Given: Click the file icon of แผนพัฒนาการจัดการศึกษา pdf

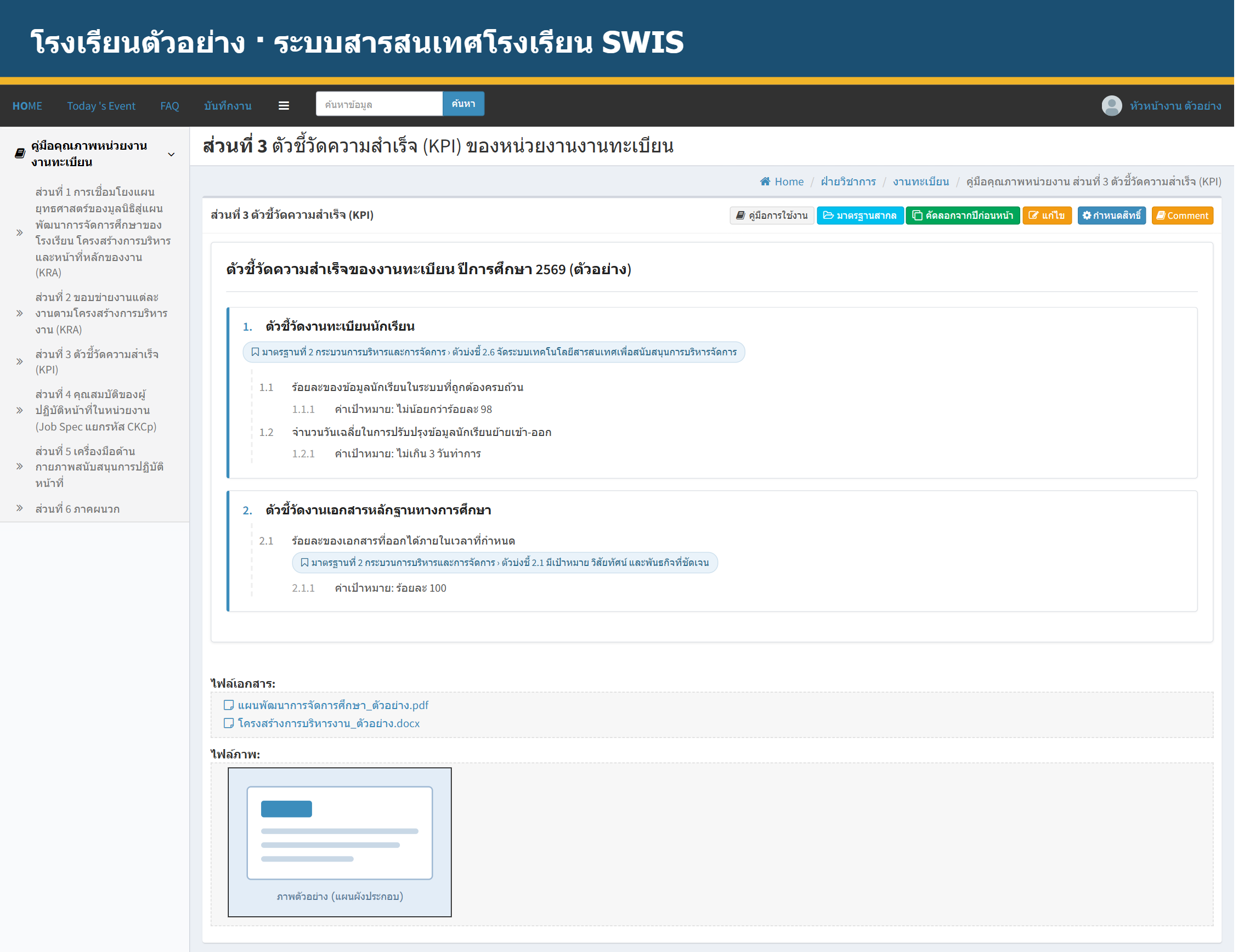Looking at the screenshot, I should [x=228, y=705].
